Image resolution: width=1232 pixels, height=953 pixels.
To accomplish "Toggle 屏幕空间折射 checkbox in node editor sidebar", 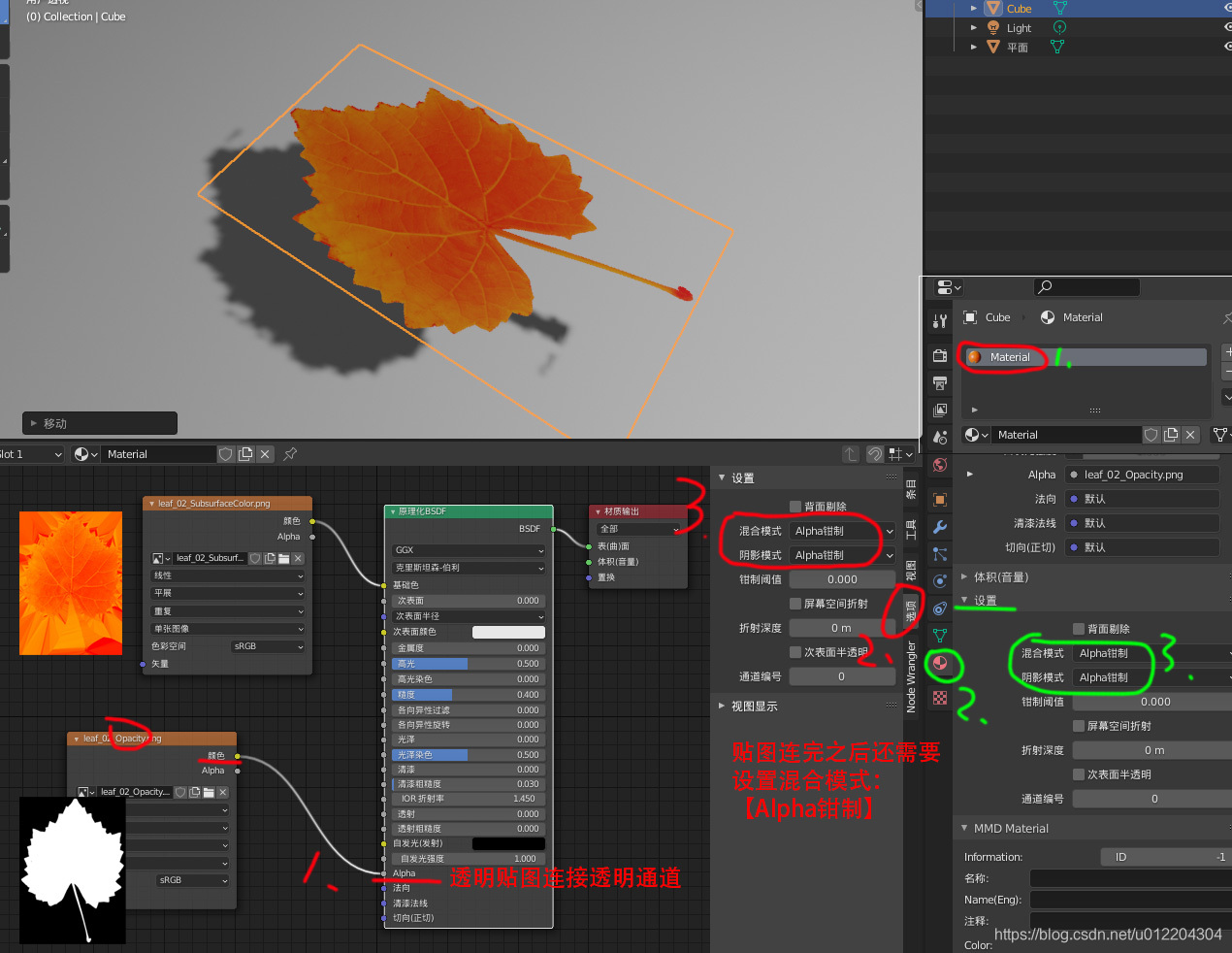I will coord(795,604).
